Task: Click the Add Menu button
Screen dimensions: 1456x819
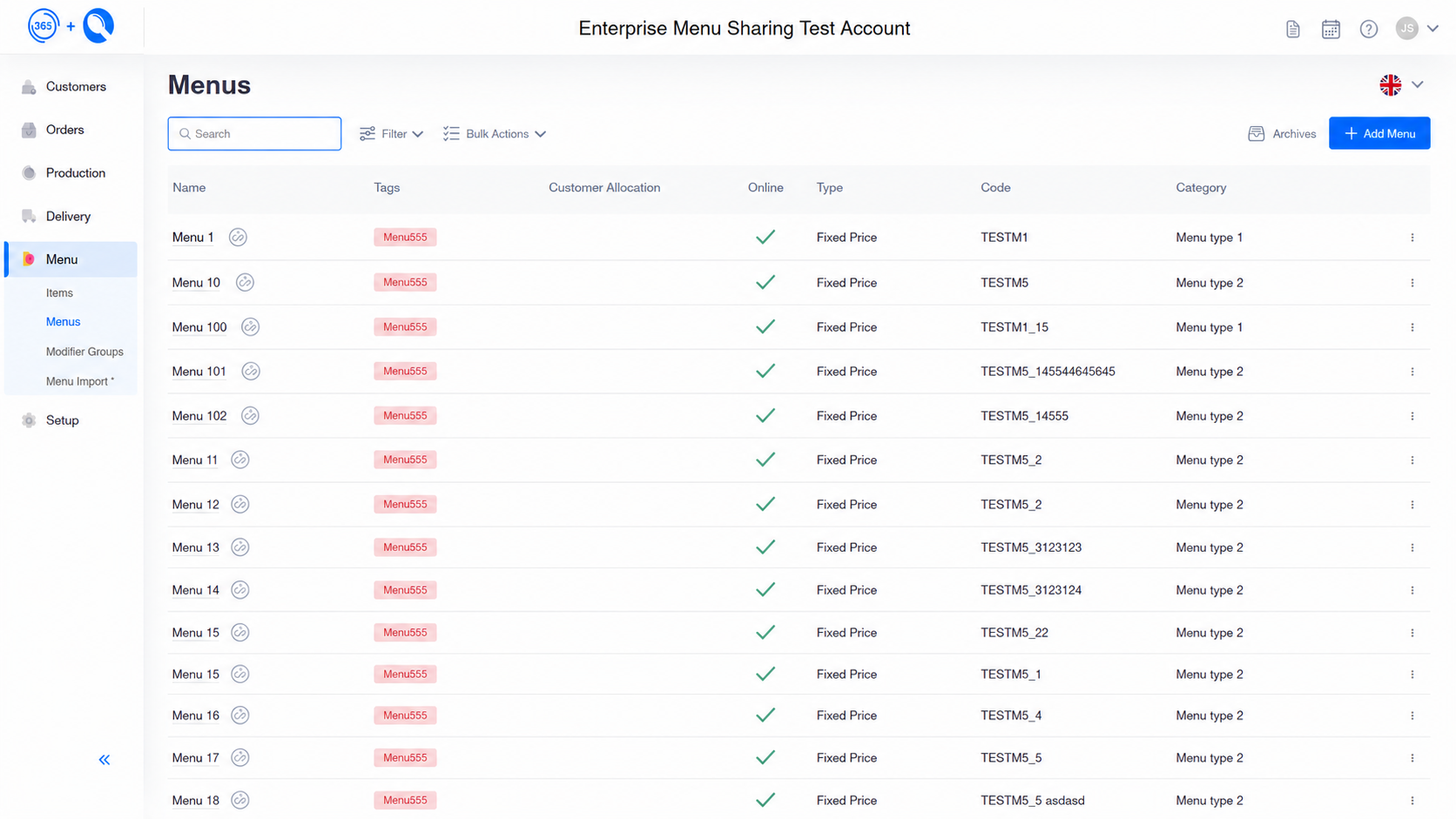Action: point(1379,133)
